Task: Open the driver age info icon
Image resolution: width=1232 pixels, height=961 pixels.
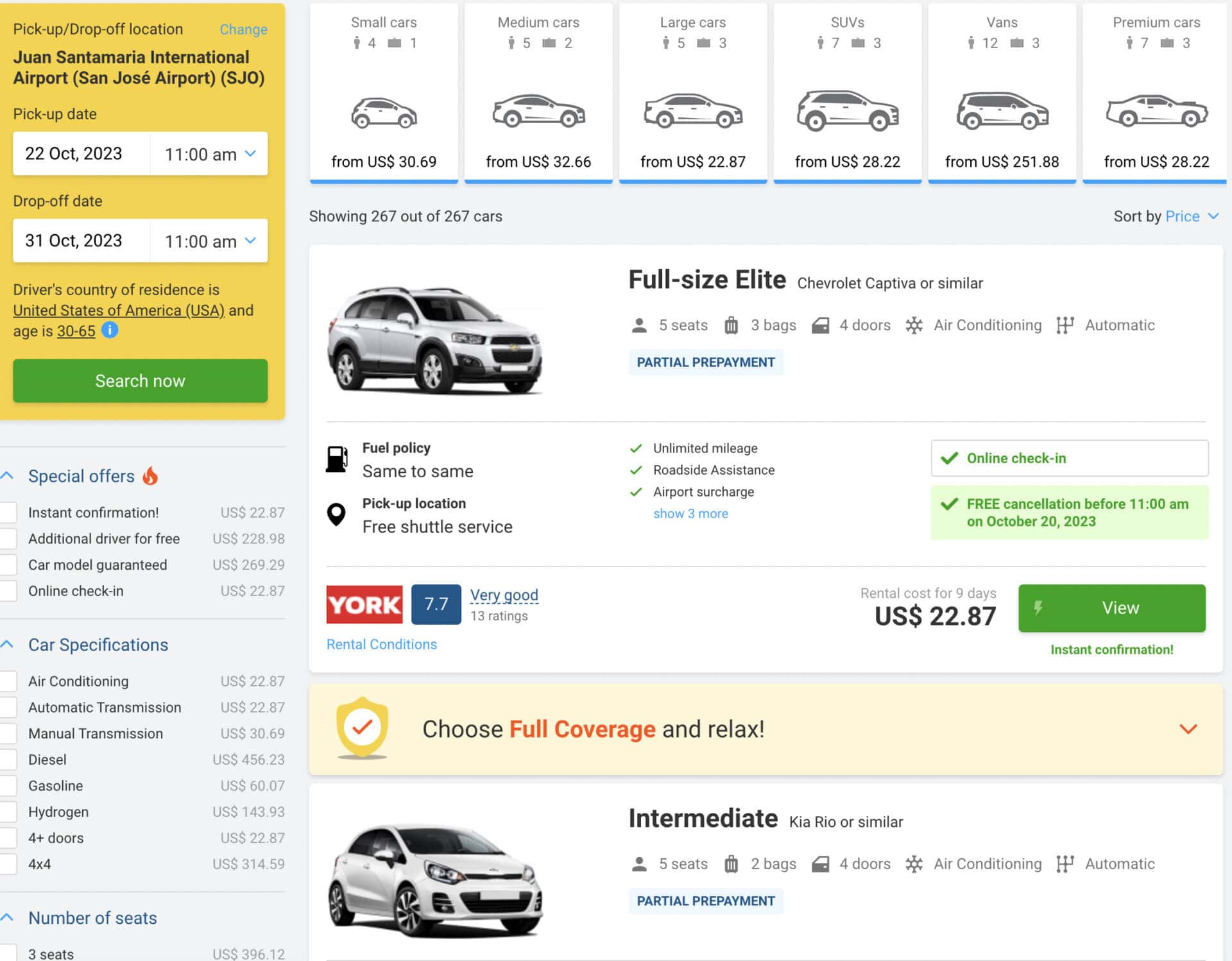Action: (x=110, y=331)
